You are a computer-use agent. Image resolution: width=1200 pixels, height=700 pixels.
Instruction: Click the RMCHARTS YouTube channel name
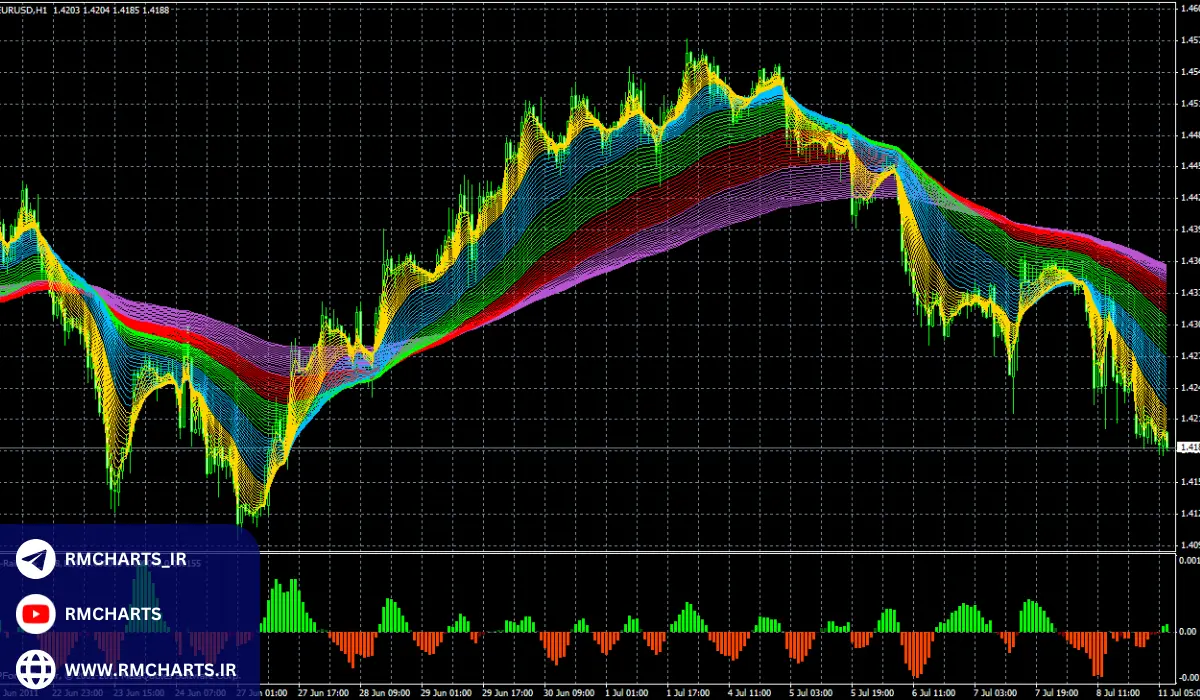point(112,614)
